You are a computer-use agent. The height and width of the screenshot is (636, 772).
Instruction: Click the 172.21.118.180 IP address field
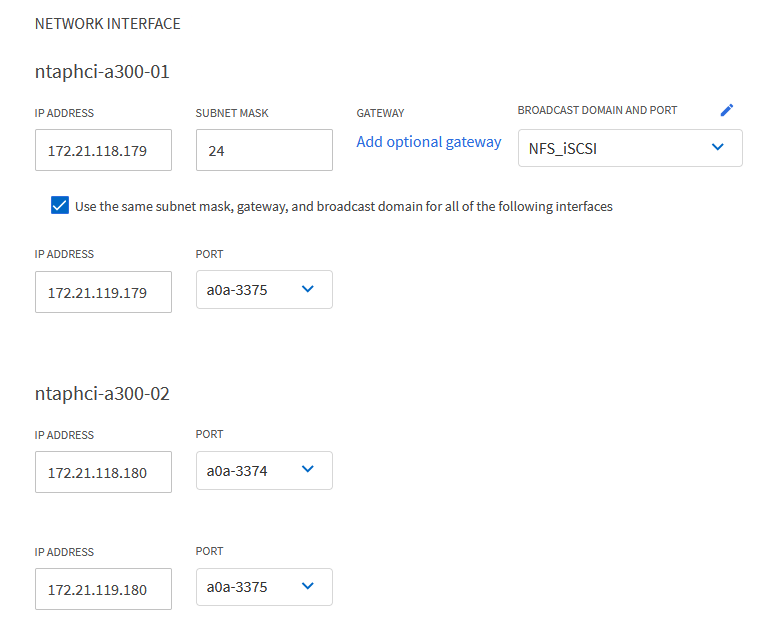click(x=103, y=472)
